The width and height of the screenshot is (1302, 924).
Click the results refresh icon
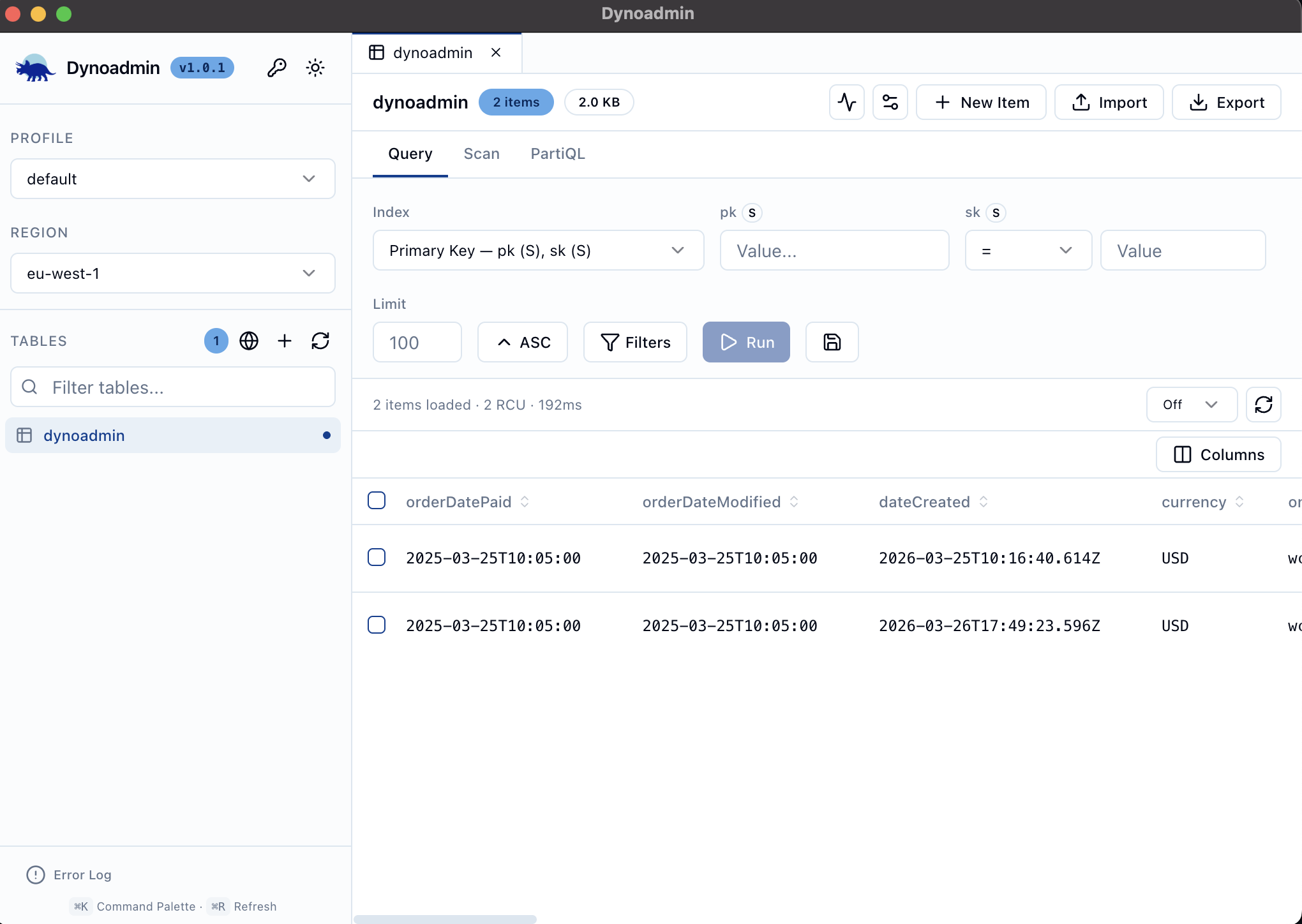point(1263,405)
